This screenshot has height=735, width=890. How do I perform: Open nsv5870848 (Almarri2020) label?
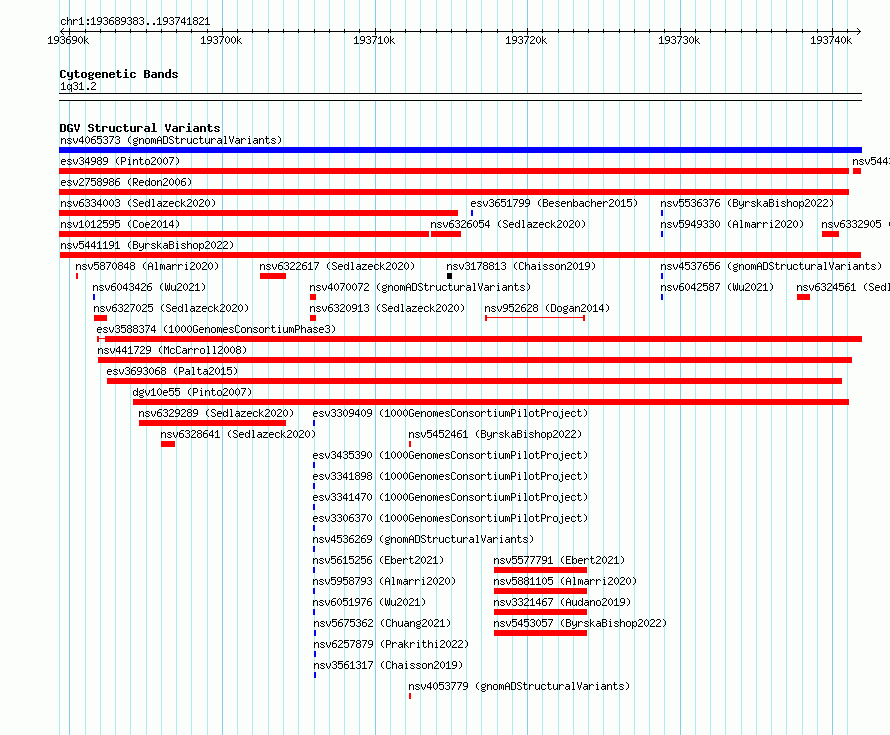coord(147,266)
